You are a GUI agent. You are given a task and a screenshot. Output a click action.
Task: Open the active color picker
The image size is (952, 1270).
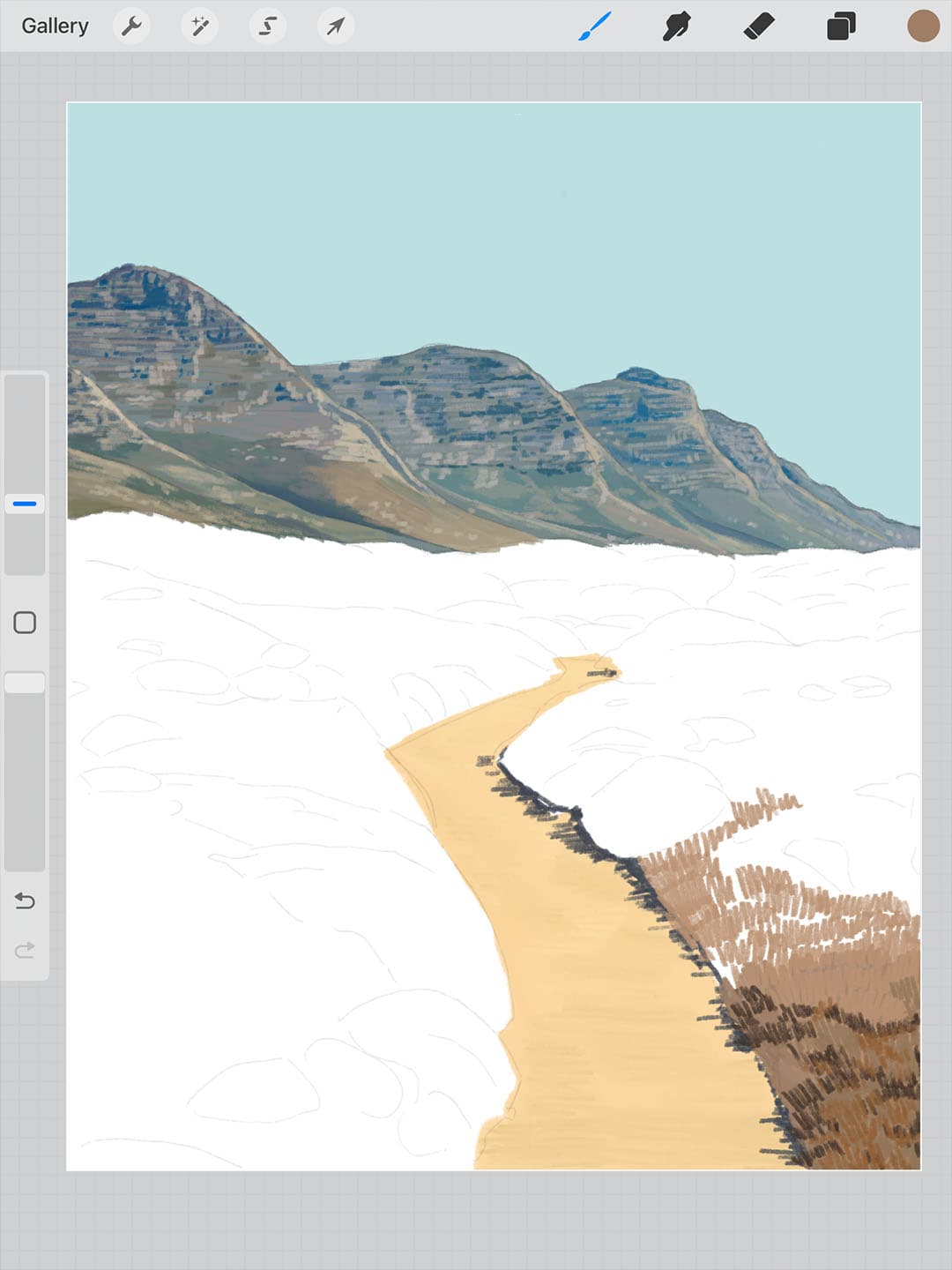click(924, 26)
